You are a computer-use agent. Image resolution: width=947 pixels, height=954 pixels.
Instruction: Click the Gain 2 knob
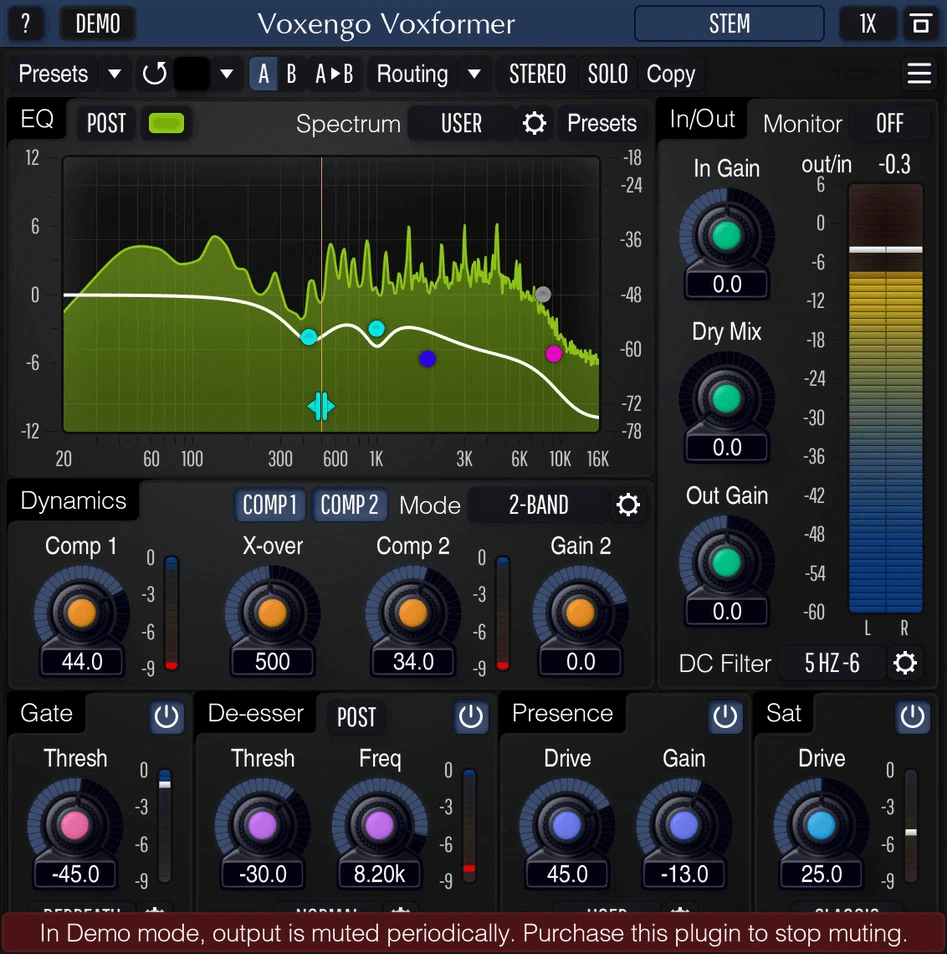(580, 613)
